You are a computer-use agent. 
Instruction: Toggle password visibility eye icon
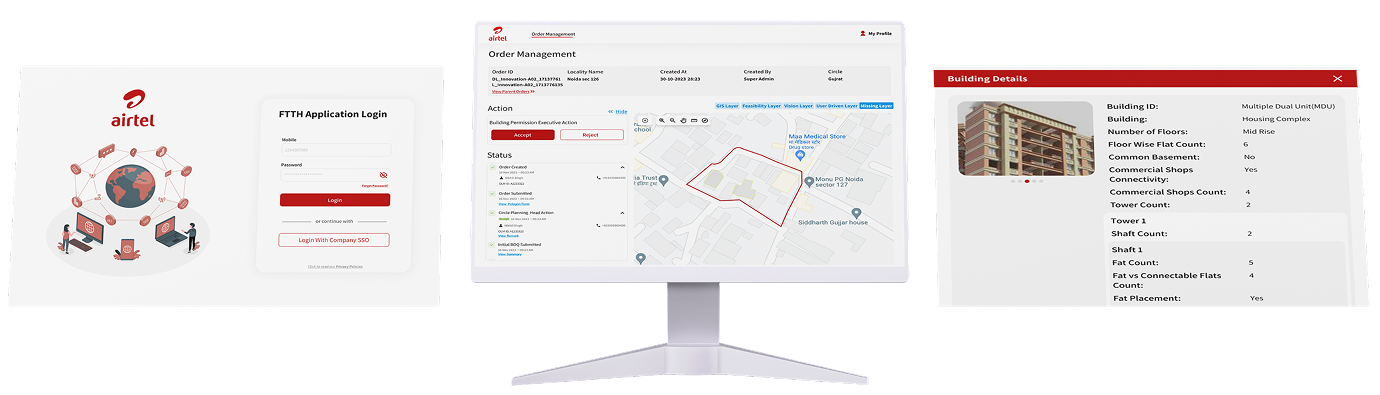(383, 175)
